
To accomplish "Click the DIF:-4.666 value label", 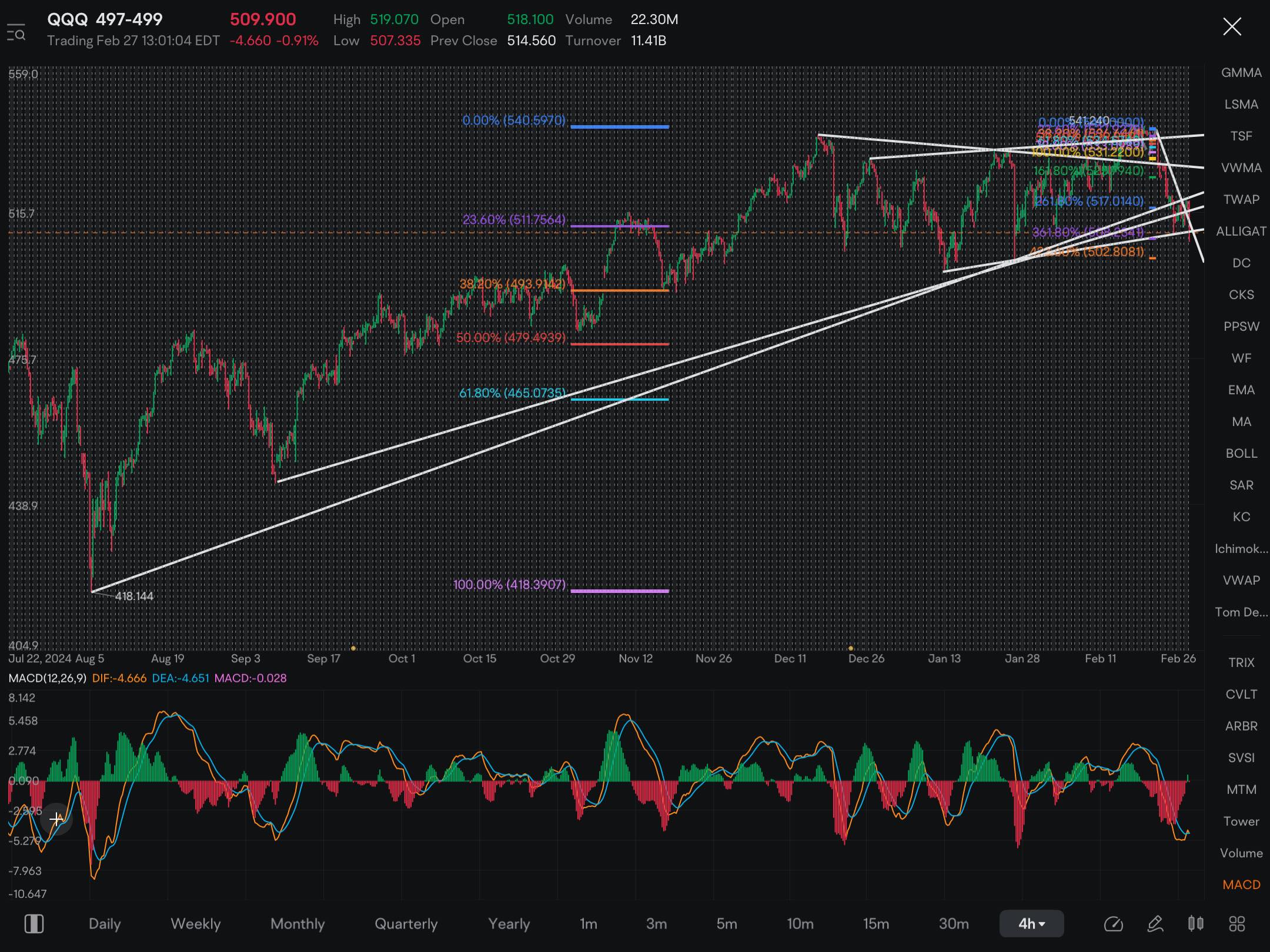I will 119,678.
